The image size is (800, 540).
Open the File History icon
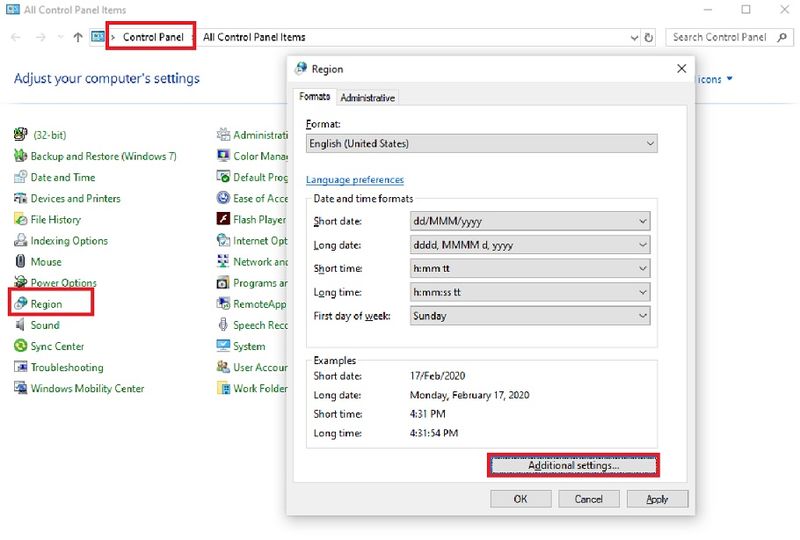click(x=21, y=219)
